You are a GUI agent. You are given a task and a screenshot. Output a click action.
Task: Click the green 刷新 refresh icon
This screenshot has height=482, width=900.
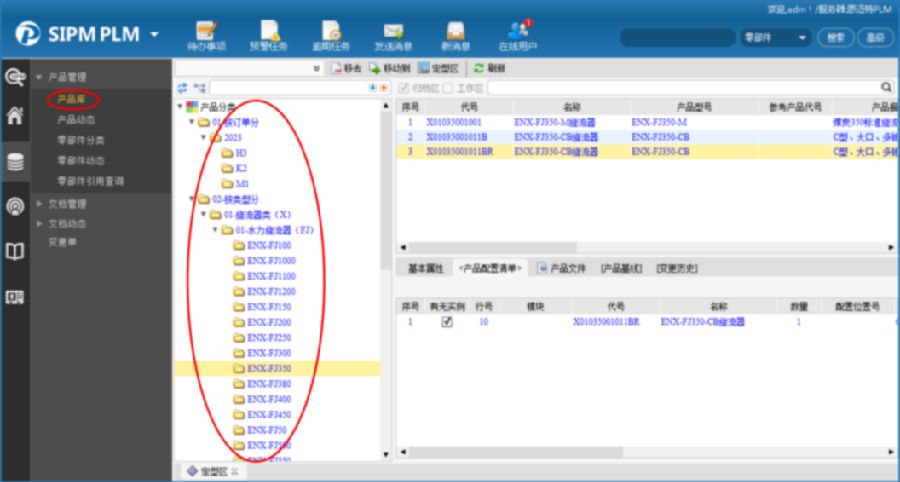point(478,68)
